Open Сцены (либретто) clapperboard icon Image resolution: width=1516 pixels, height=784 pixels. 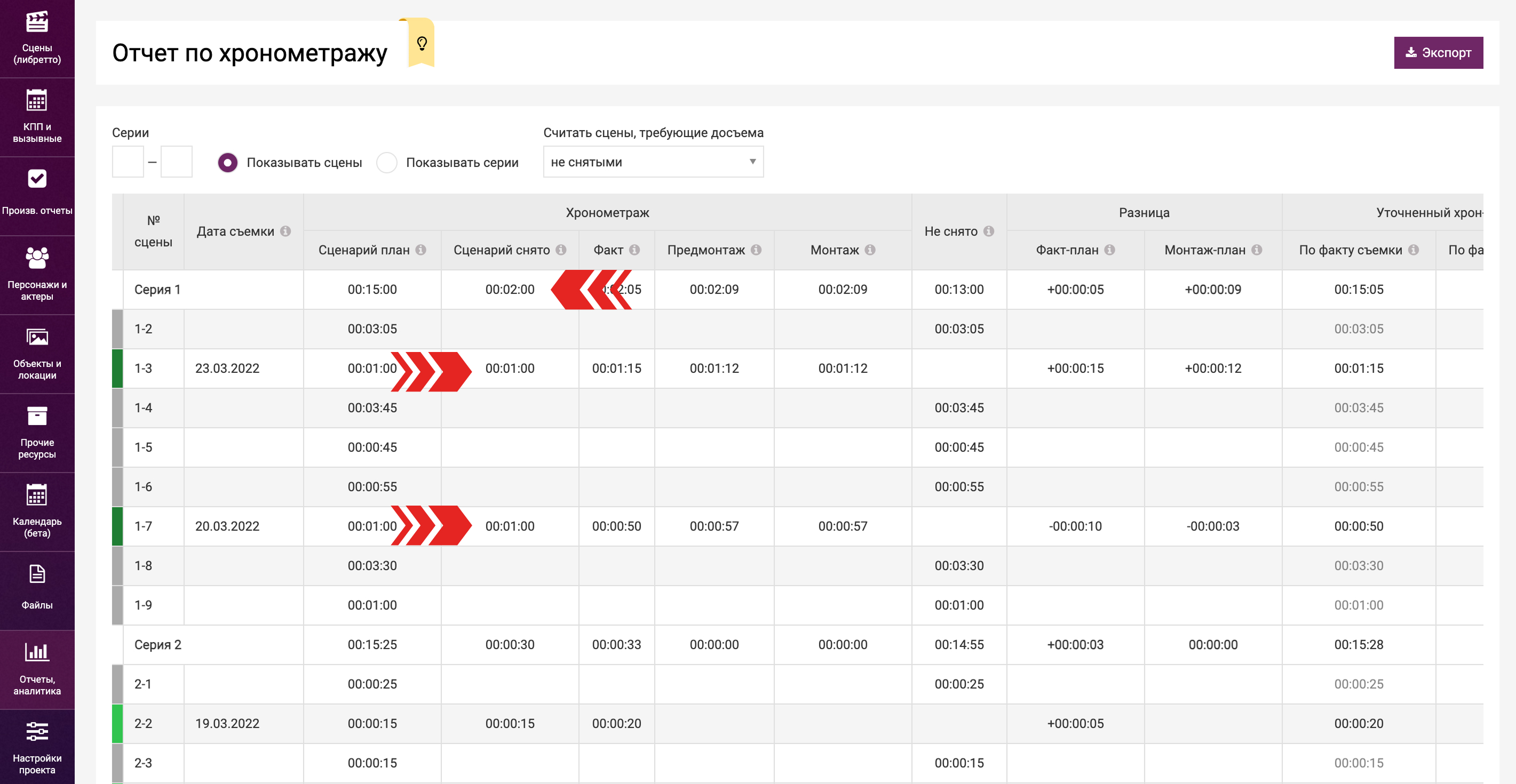37,22
